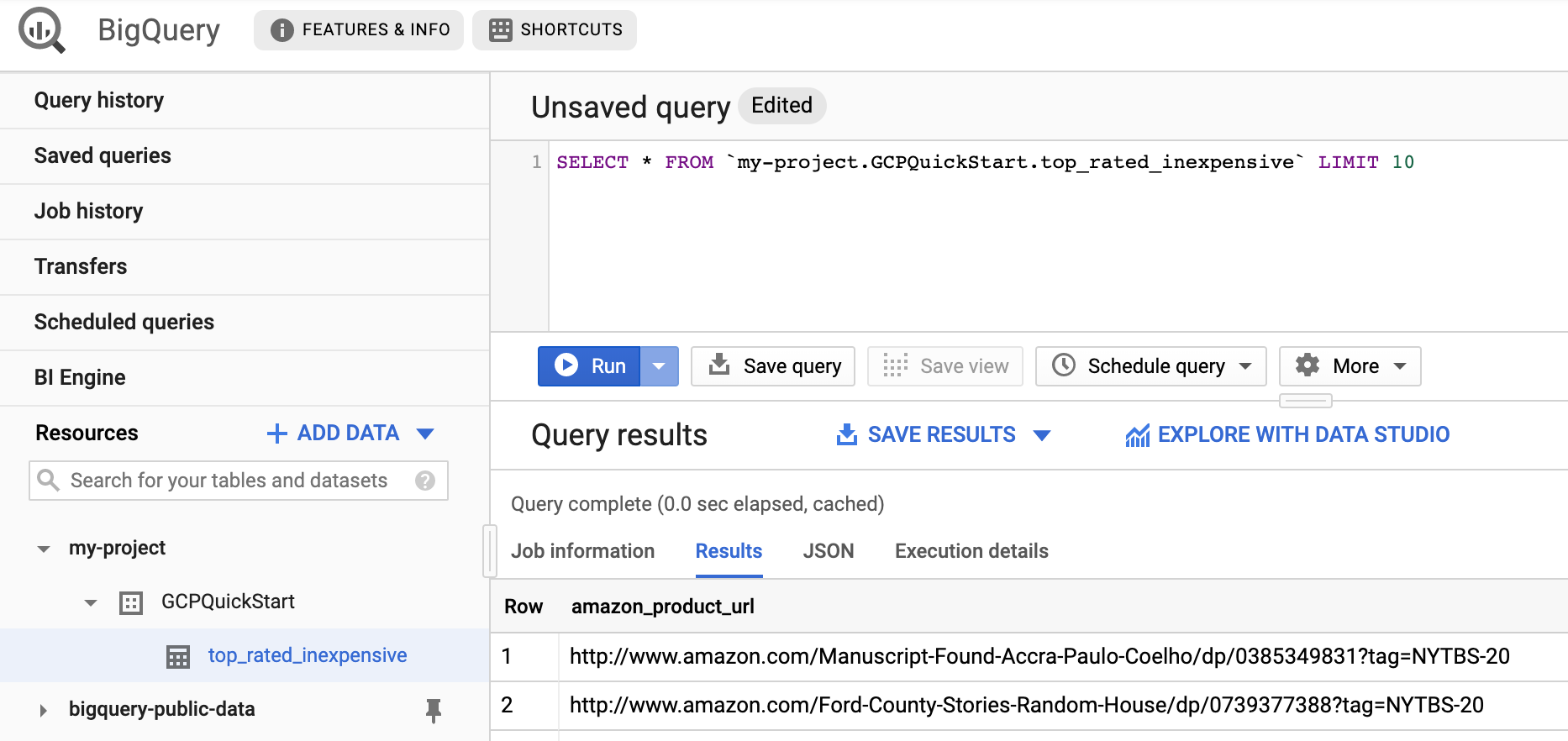The image size is (1568, 741).
Task: Focus the tables and datasets search field
Action: [x=229, y=481]
